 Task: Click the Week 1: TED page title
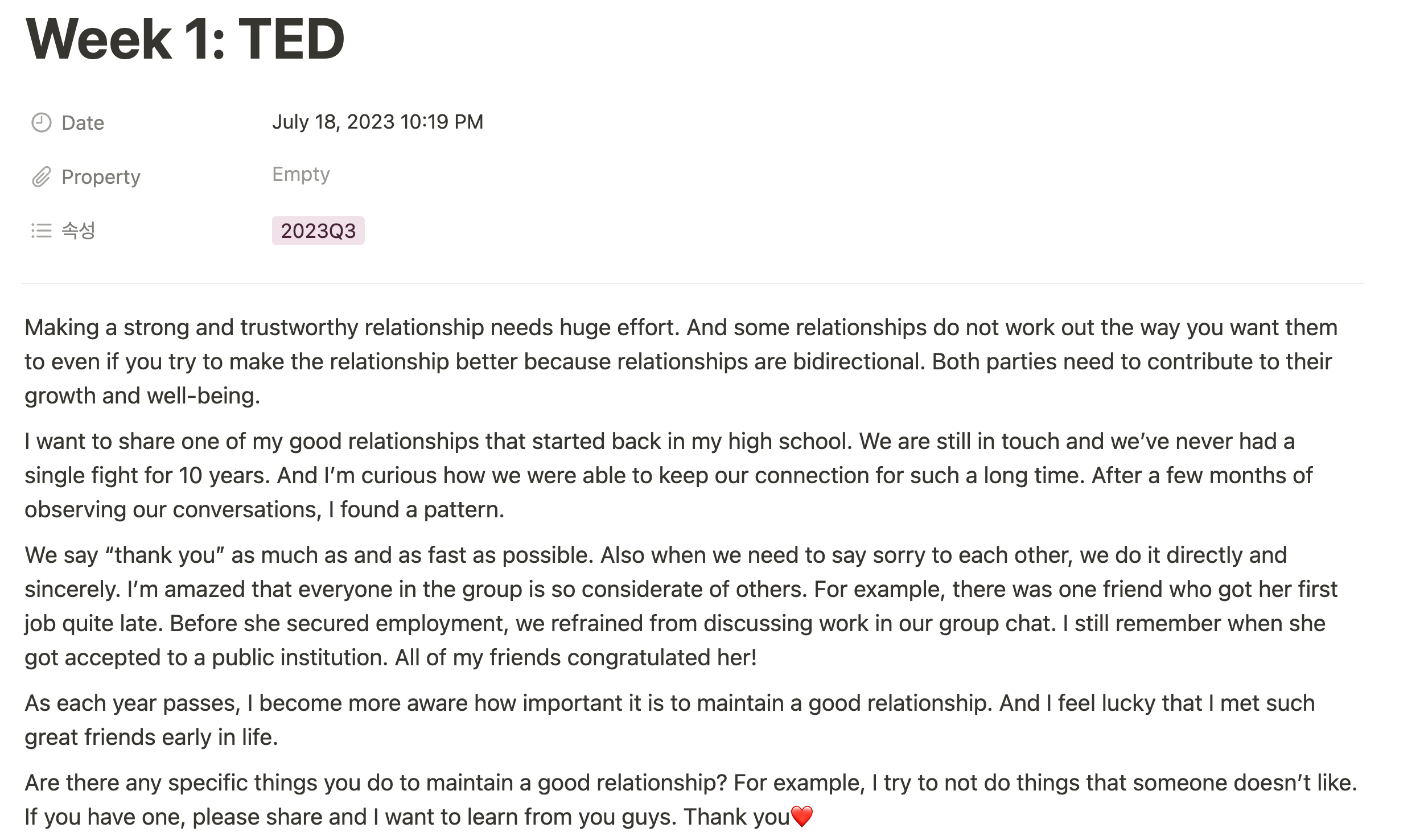coord(185,39)
